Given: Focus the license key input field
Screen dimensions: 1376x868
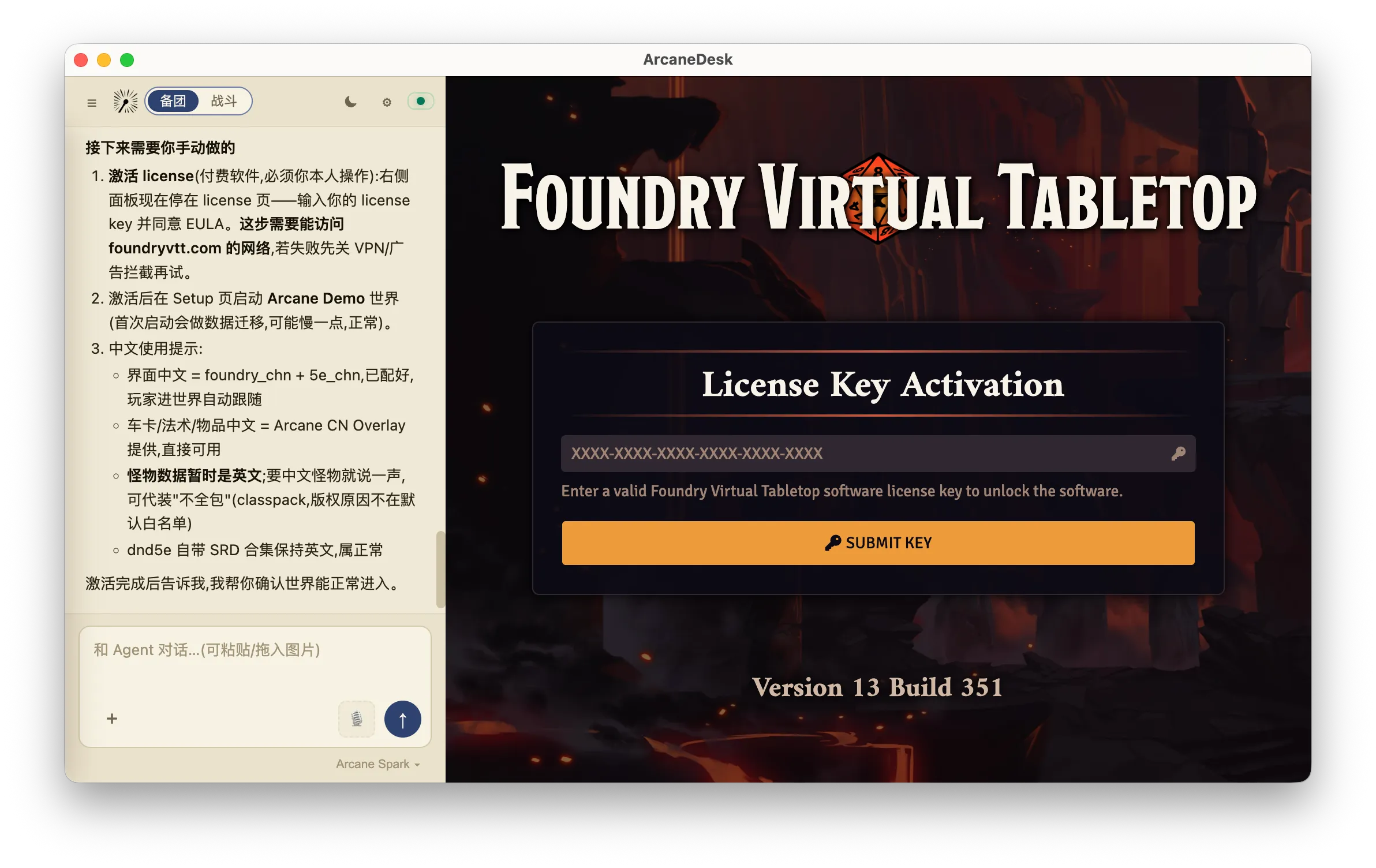Looking at the screenshot, I should (878, 454).
